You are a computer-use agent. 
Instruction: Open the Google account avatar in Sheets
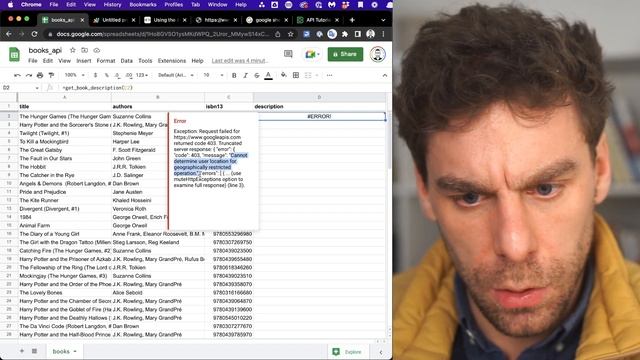coord(378,54)
